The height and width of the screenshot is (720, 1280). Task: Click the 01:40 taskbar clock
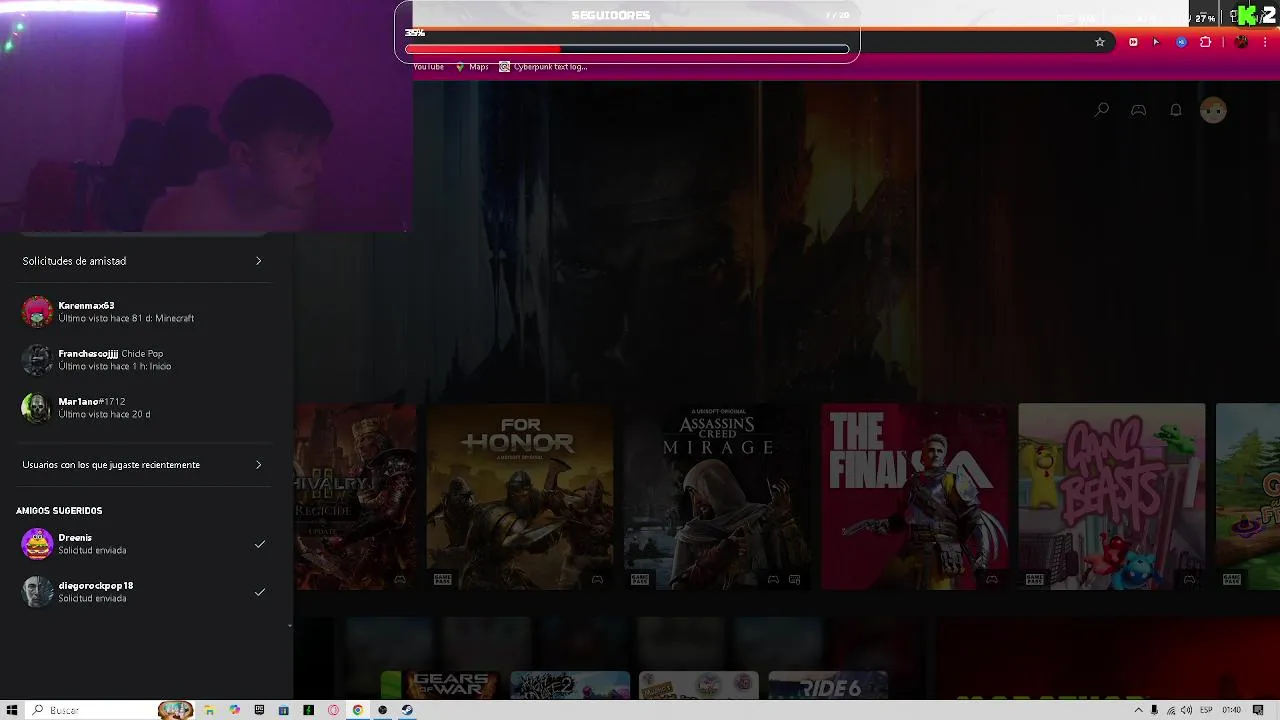coord(1231,710)
